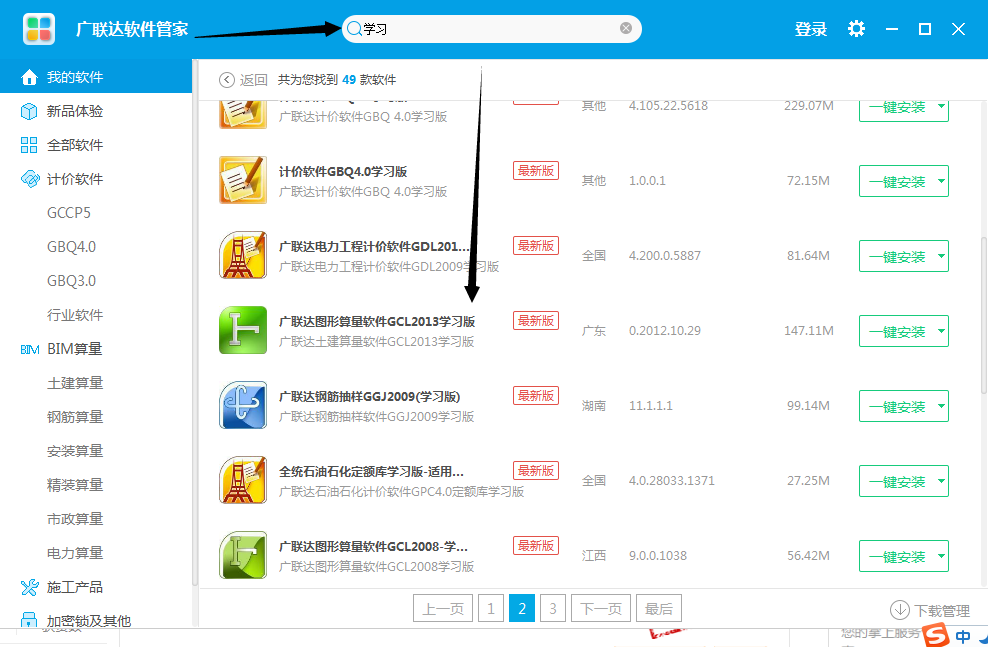
Task: Go to next page with 下一页
Action: (600, 609)
